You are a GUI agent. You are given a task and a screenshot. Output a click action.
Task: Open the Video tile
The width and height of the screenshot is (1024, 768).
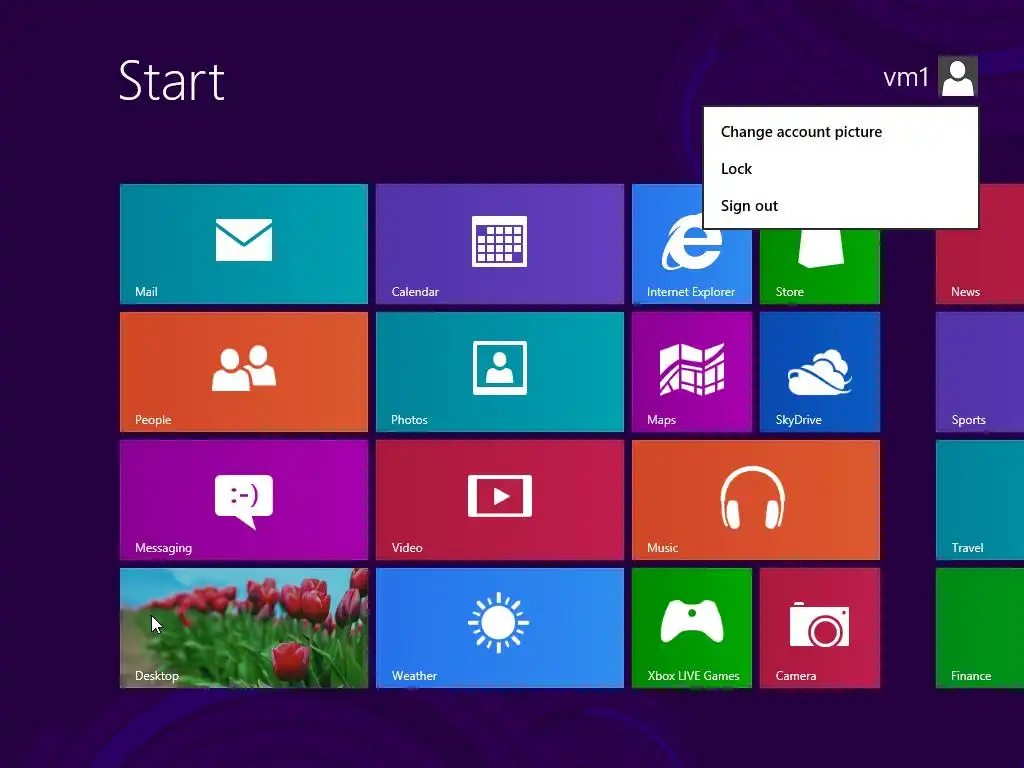(x=500, y=500)
